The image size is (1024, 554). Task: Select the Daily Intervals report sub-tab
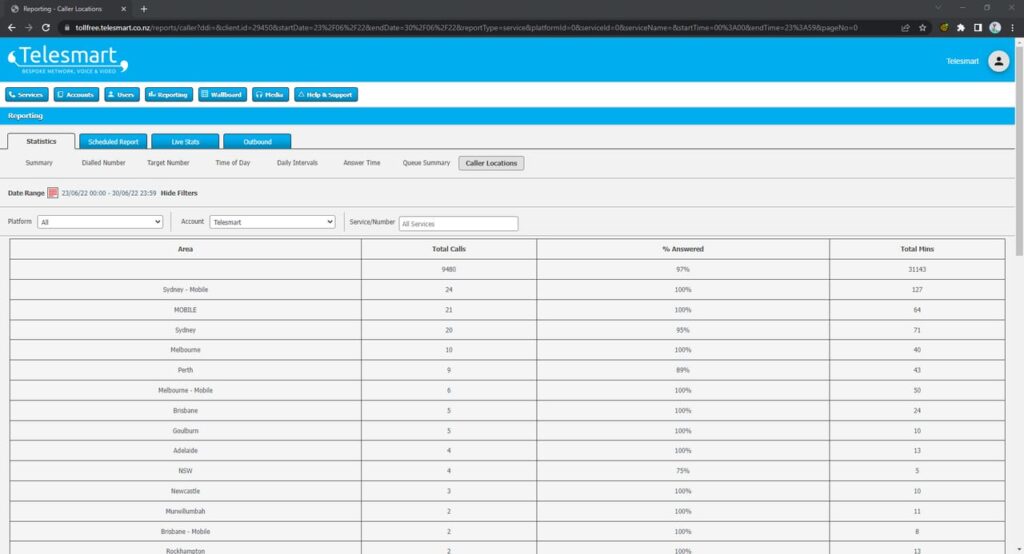pos(297,163)
